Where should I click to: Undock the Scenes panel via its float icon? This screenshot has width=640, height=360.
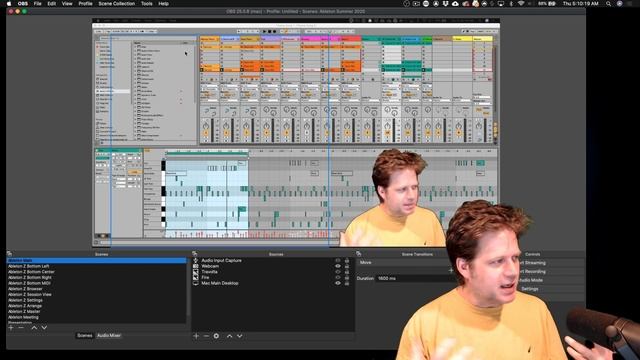(x=9, y=254)
